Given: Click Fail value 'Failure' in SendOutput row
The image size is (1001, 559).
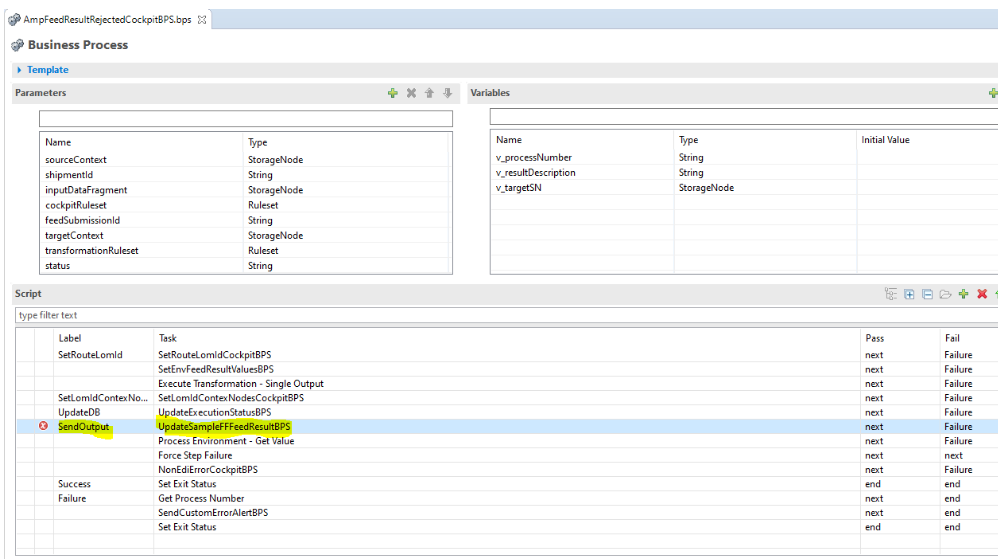Looking at the screenshot, I should point(958,427).
